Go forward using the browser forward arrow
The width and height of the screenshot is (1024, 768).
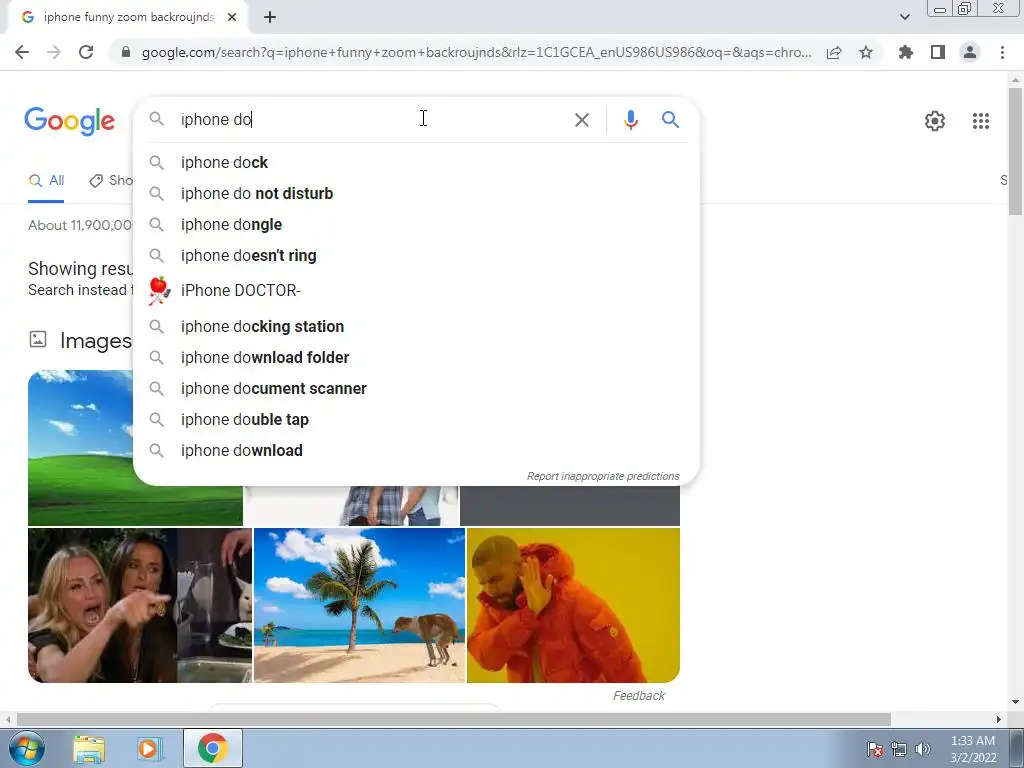click(54, 52)
